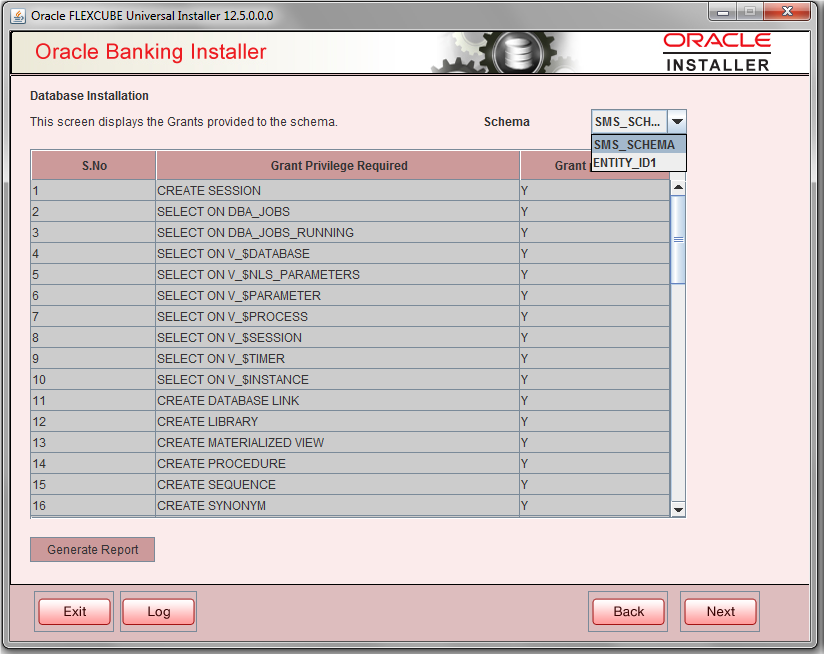Click the Exit button
This screenshot has width=824, height=654.
tap(74, 611)
